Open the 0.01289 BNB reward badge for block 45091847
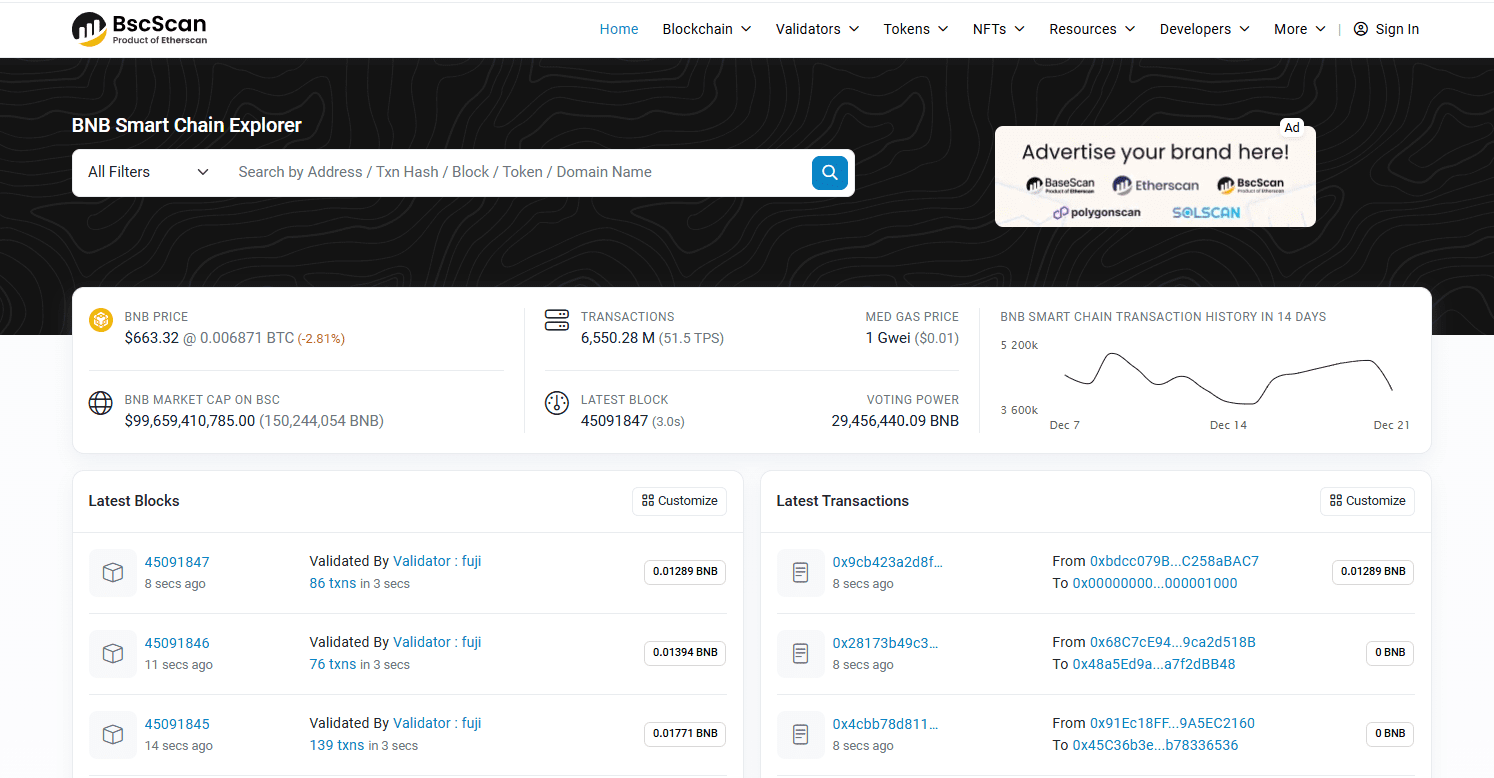1494x778 pixels. [685, 572]
